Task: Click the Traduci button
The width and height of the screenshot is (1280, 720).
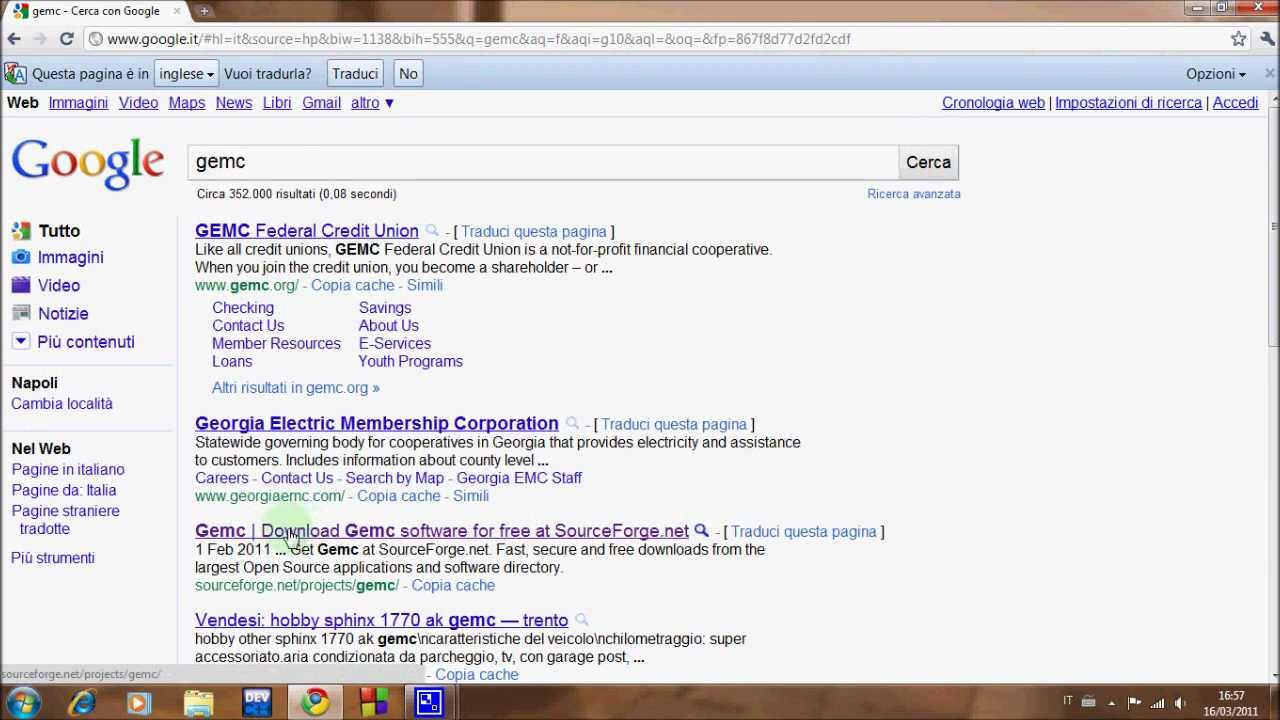Action: click(x=355, y=74)
